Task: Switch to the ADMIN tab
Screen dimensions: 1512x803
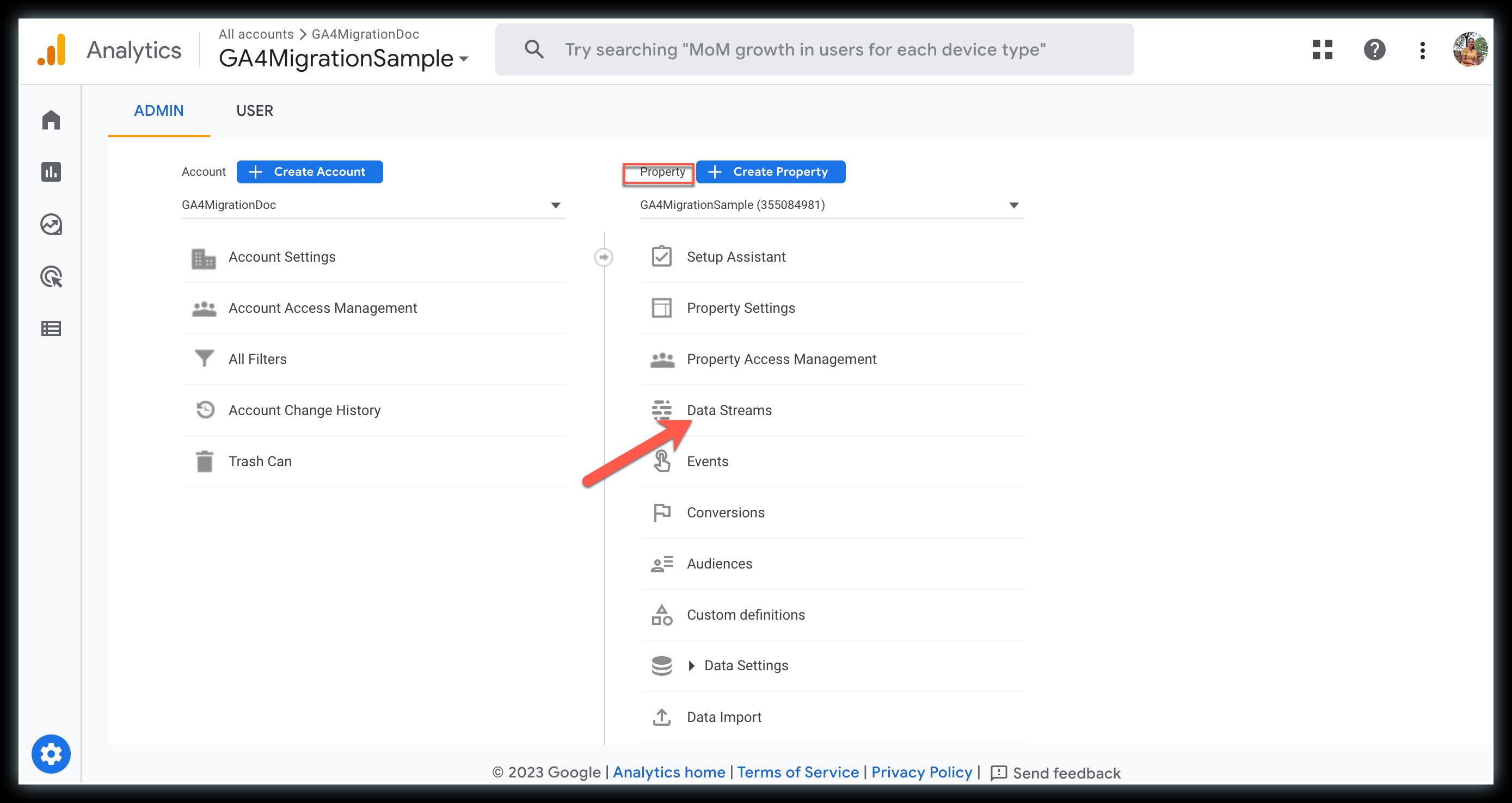Action: [158, 110]
